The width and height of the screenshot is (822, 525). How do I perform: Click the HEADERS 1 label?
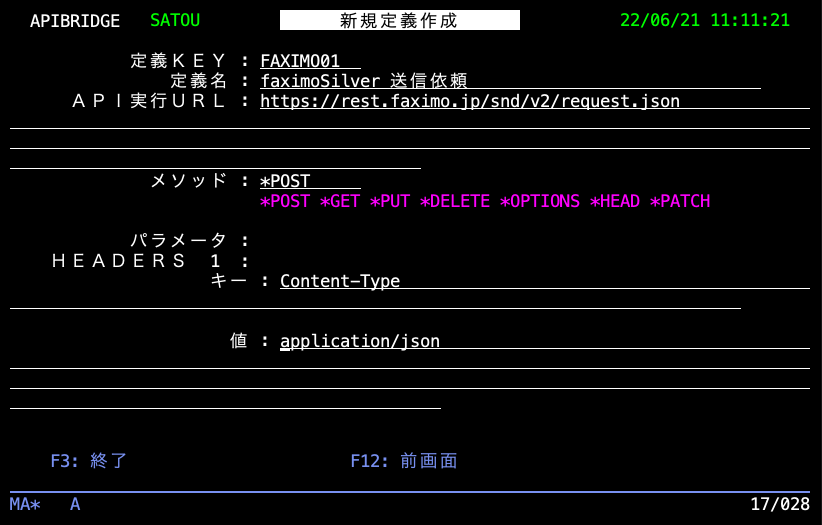coord(136,261)
